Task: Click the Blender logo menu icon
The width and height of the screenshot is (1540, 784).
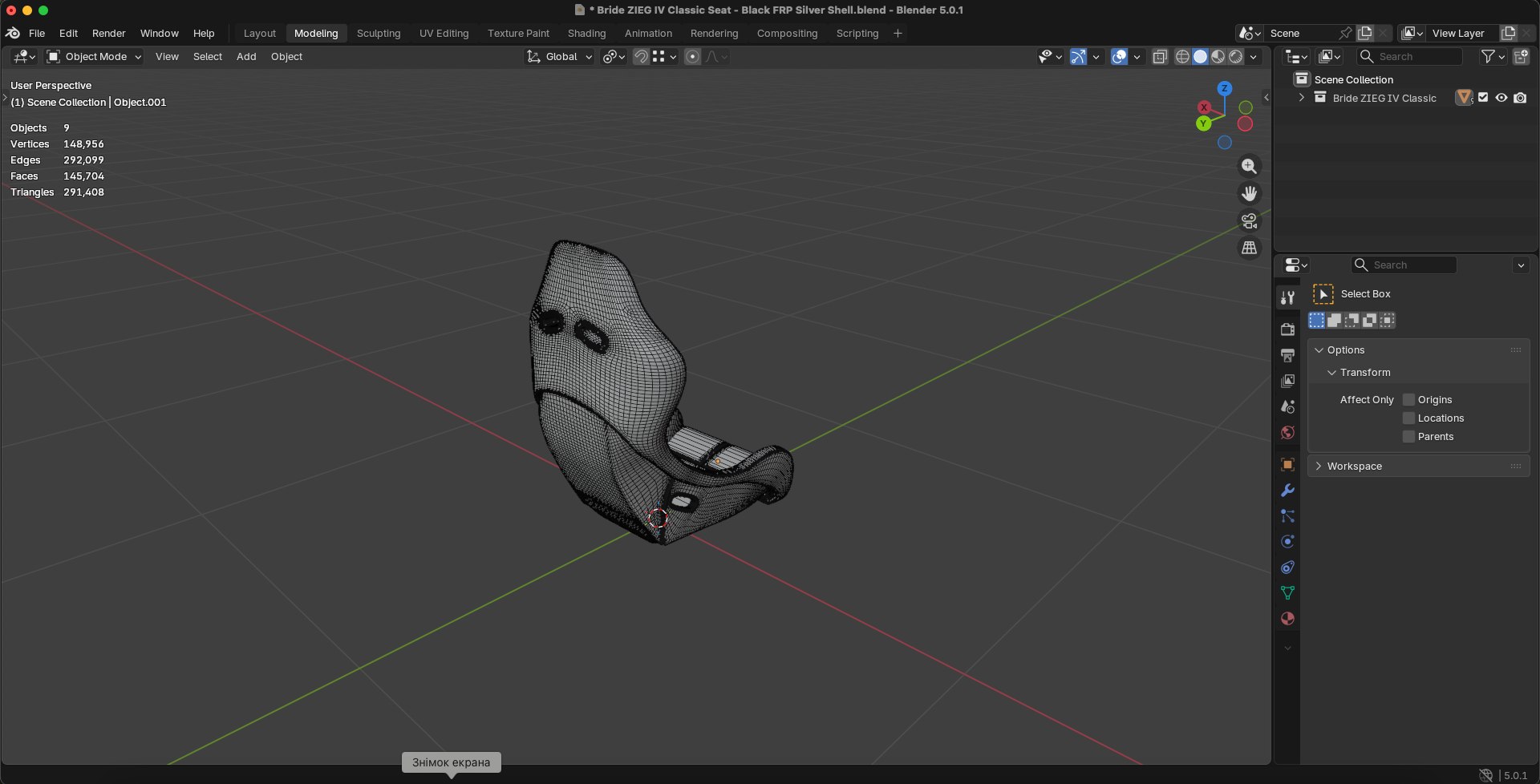Action: [x=13, y=33]
